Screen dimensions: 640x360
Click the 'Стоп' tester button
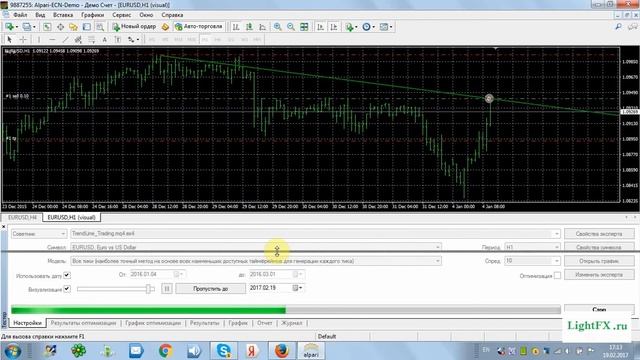pos(599,309)
